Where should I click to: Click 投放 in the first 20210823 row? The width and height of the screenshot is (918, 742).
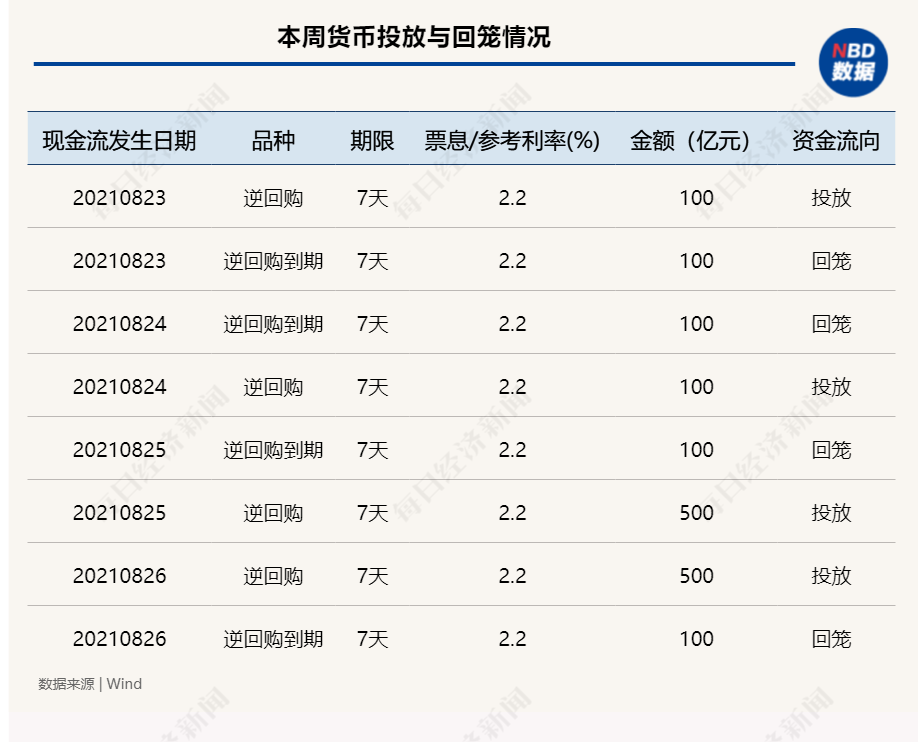831,198
